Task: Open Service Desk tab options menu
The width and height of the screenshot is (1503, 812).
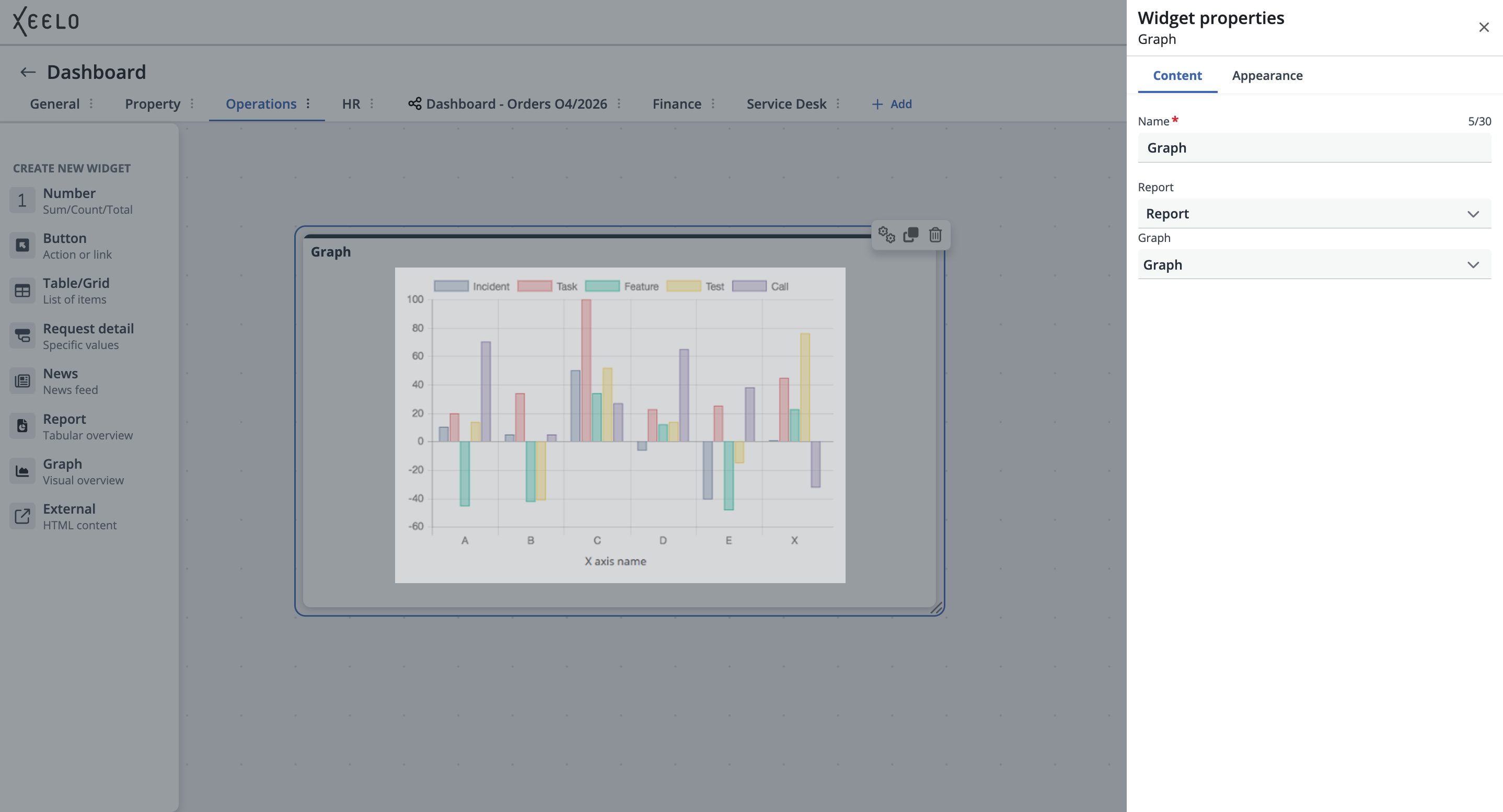Action: click(x=837, y=104)
